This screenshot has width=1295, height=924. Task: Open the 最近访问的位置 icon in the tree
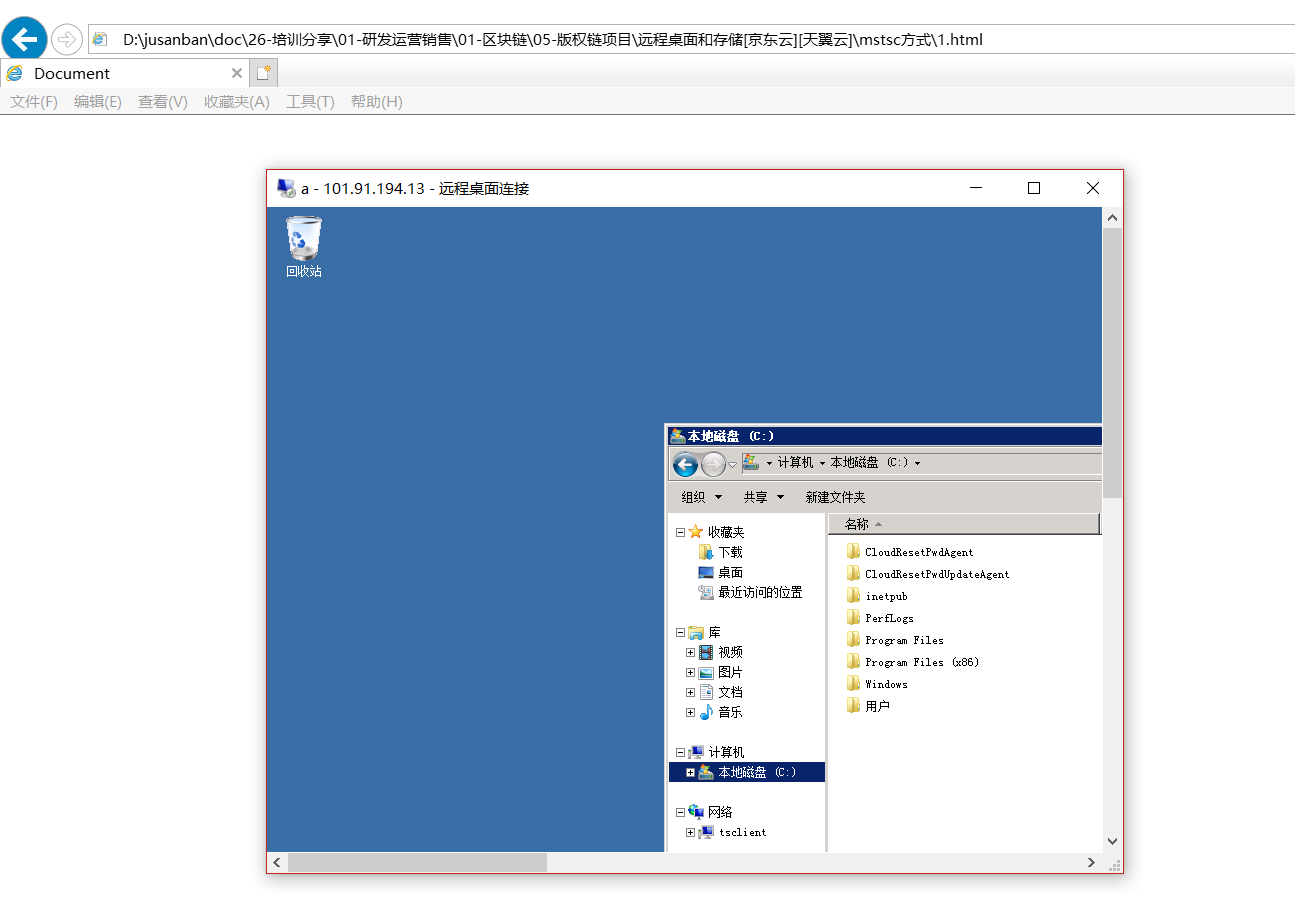[706, 592]
